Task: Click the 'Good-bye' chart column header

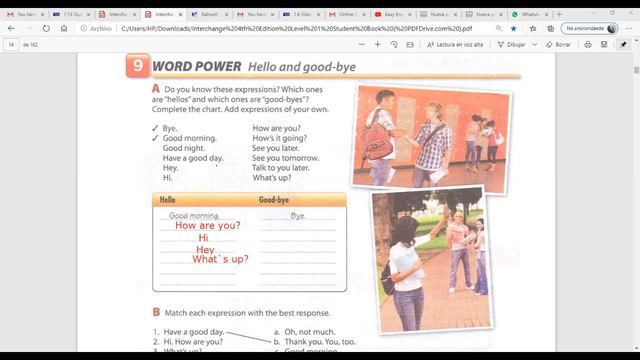Action: (273, 200)
